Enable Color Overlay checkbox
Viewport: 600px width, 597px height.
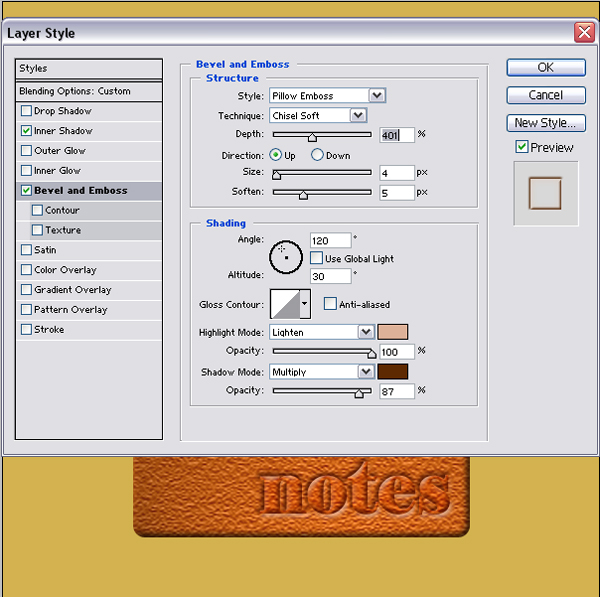[26, 270]
